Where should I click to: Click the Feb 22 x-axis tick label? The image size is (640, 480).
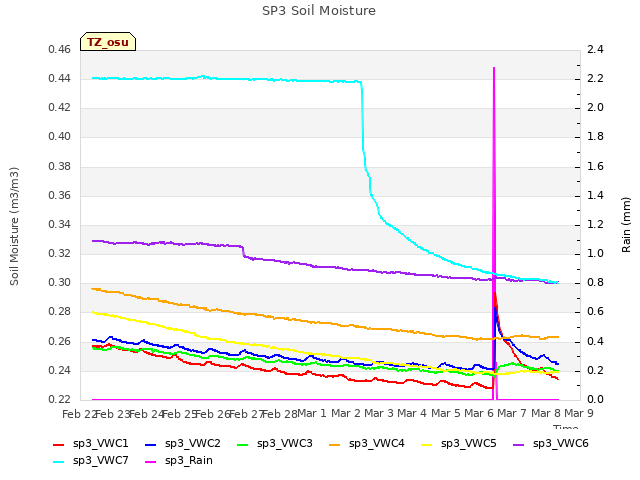80,414
